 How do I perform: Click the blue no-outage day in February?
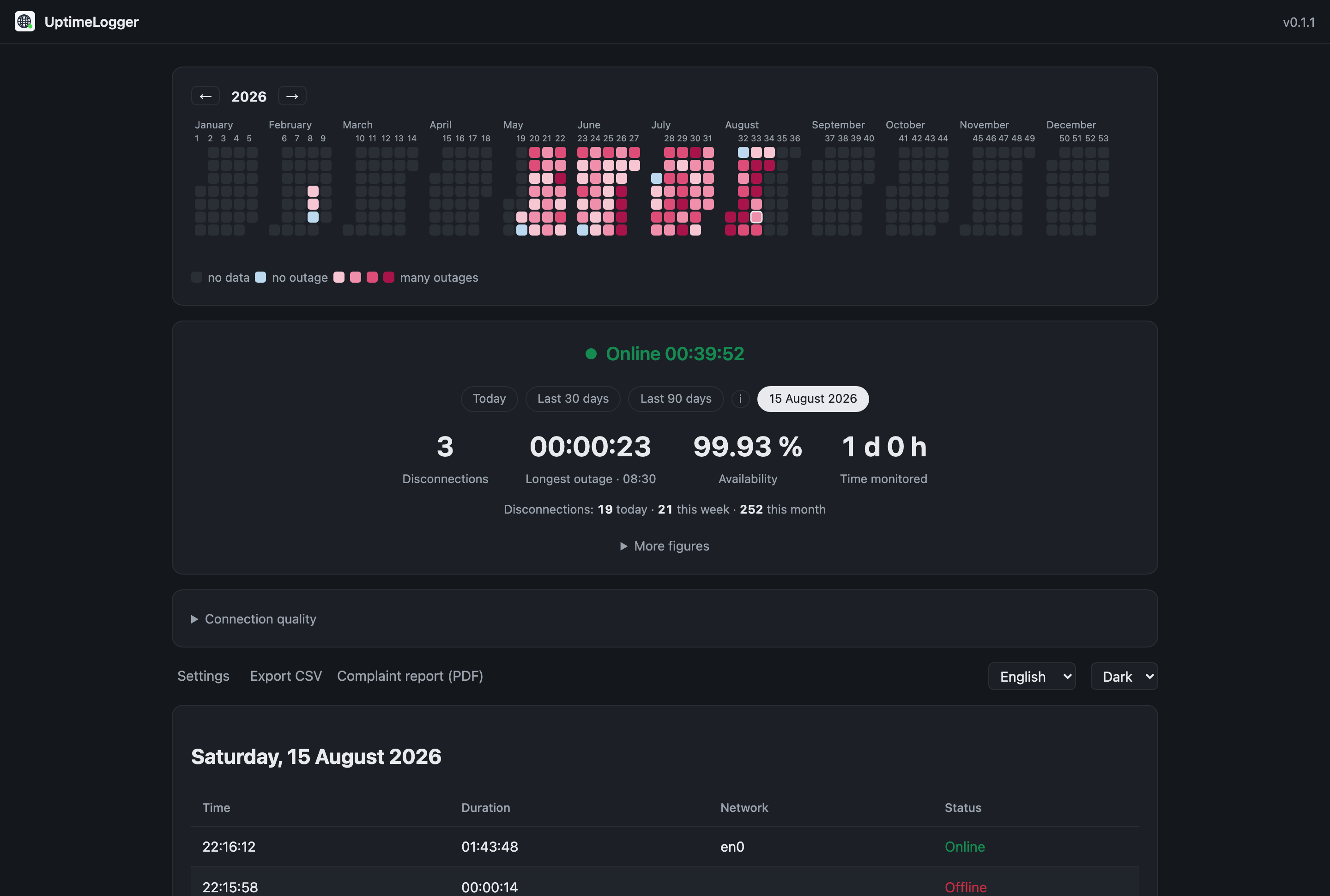click(x=313, y=217)
